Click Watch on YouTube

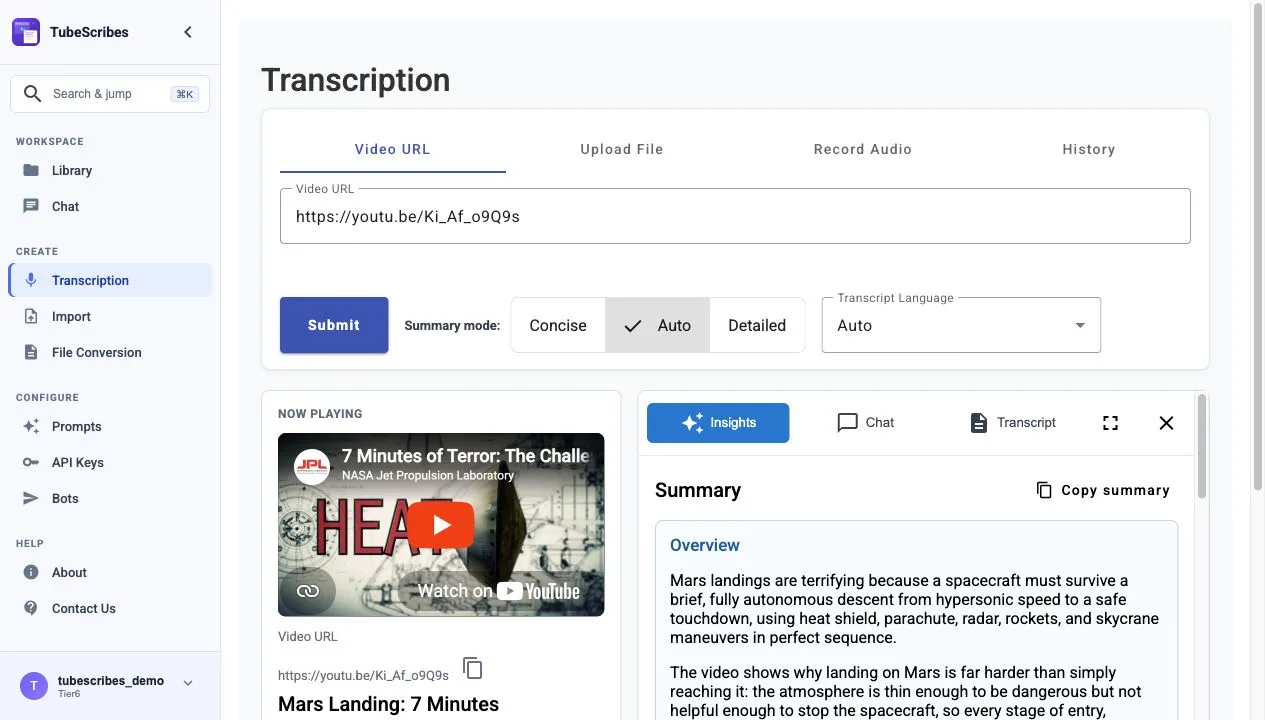pyautogui.click(x=498, y=591)
